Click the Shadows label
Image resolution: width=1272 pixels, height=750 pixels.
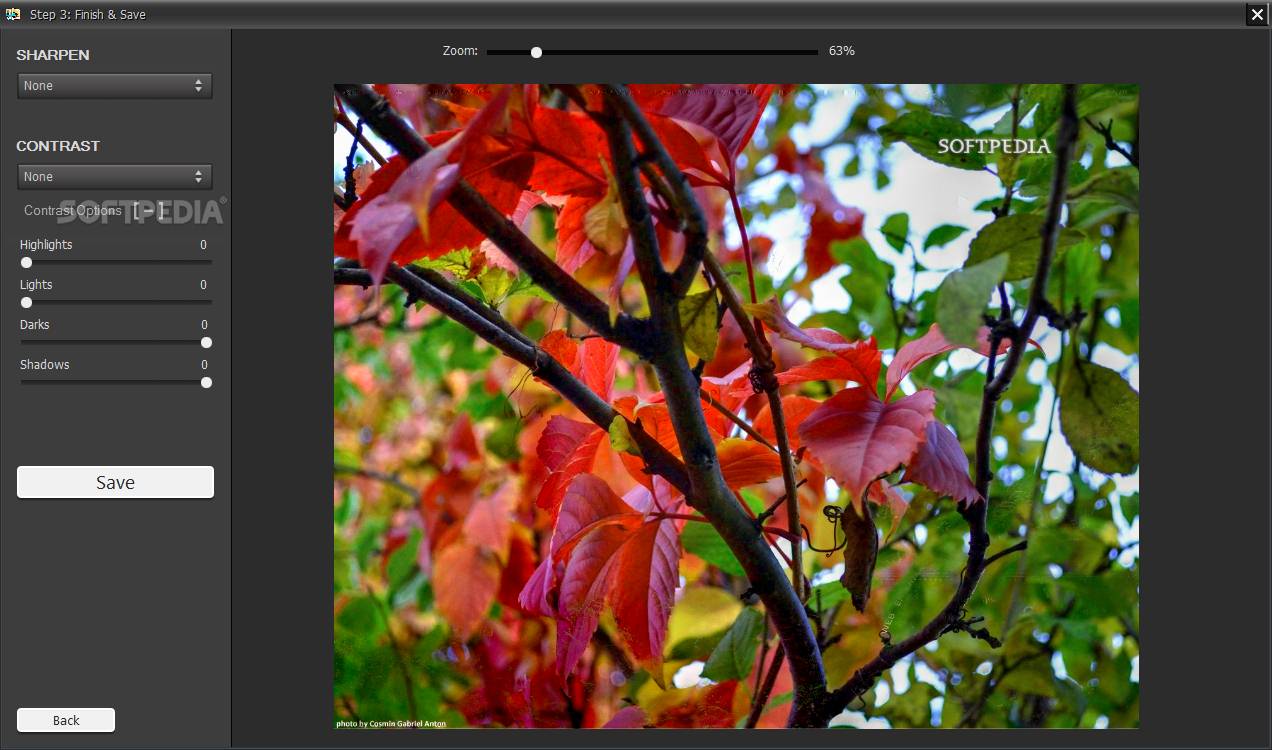[x=45, y=365]
